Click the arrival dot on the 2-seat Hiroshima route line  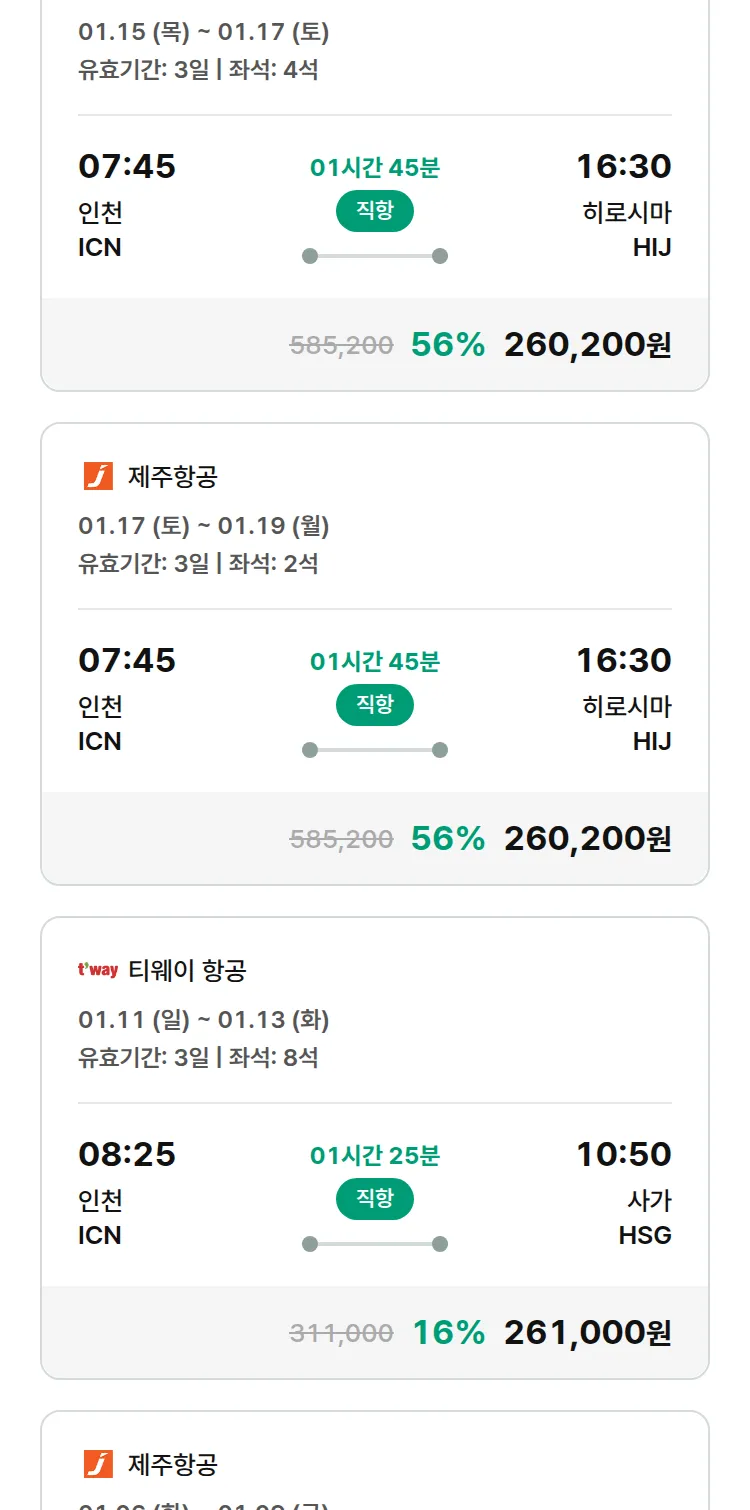(439, 750)
